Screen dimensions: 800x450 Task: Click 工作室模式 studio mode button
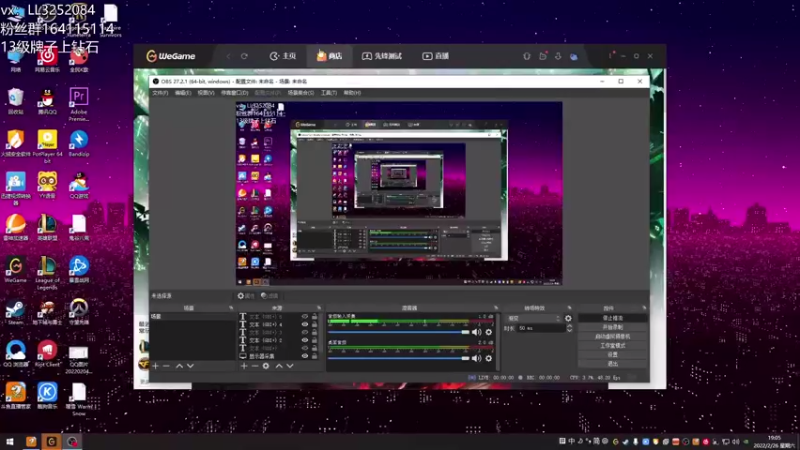click(x=613, y=346)
